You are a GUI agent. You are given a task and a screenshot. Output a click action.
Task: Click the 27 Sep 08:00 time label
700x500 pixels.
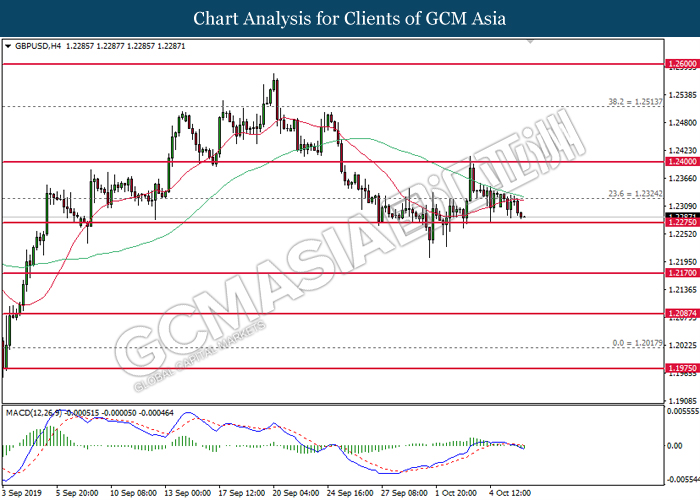tap(404, 493)
